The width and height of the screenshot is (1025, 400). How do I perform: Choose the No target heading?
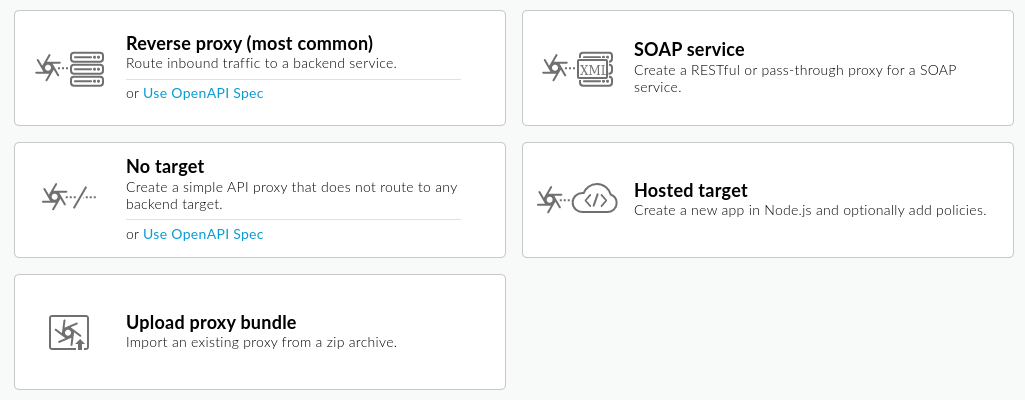(165, 166)
